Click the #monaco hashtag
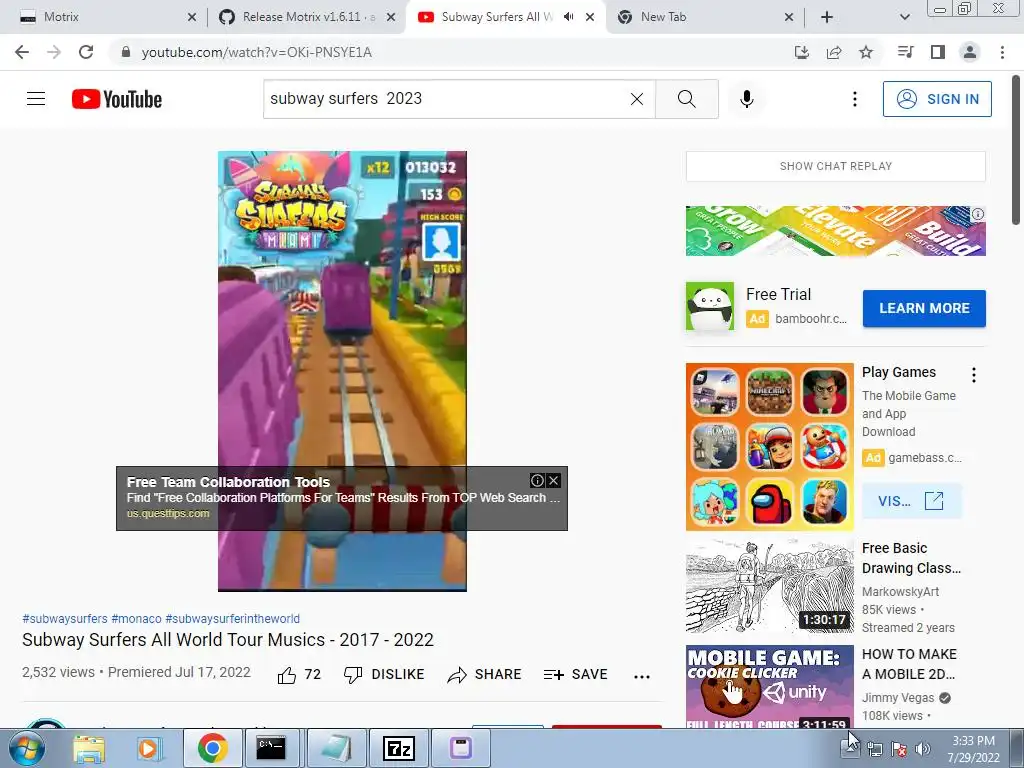This screenshot has height=768, width=1024. [x=136, y=618]
